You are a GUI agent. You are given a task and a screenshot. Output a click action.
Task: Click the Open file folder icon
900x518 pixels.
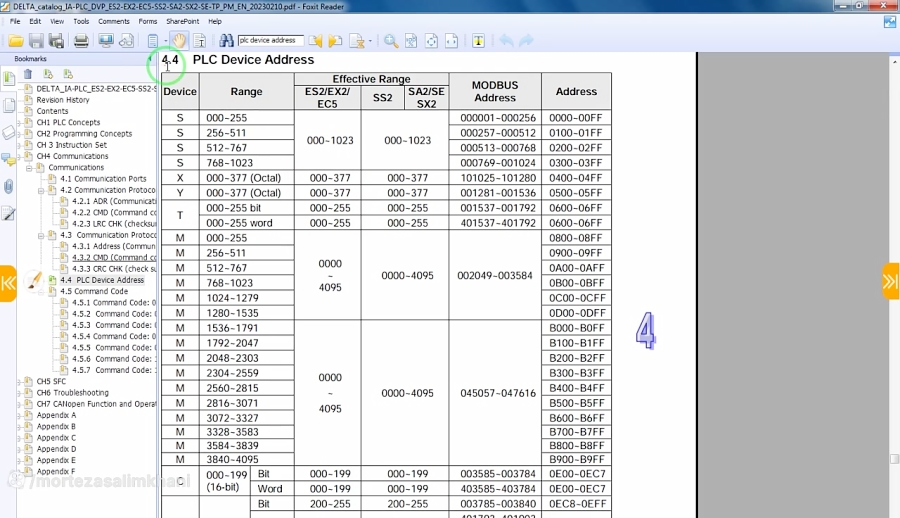click(16, 41)
